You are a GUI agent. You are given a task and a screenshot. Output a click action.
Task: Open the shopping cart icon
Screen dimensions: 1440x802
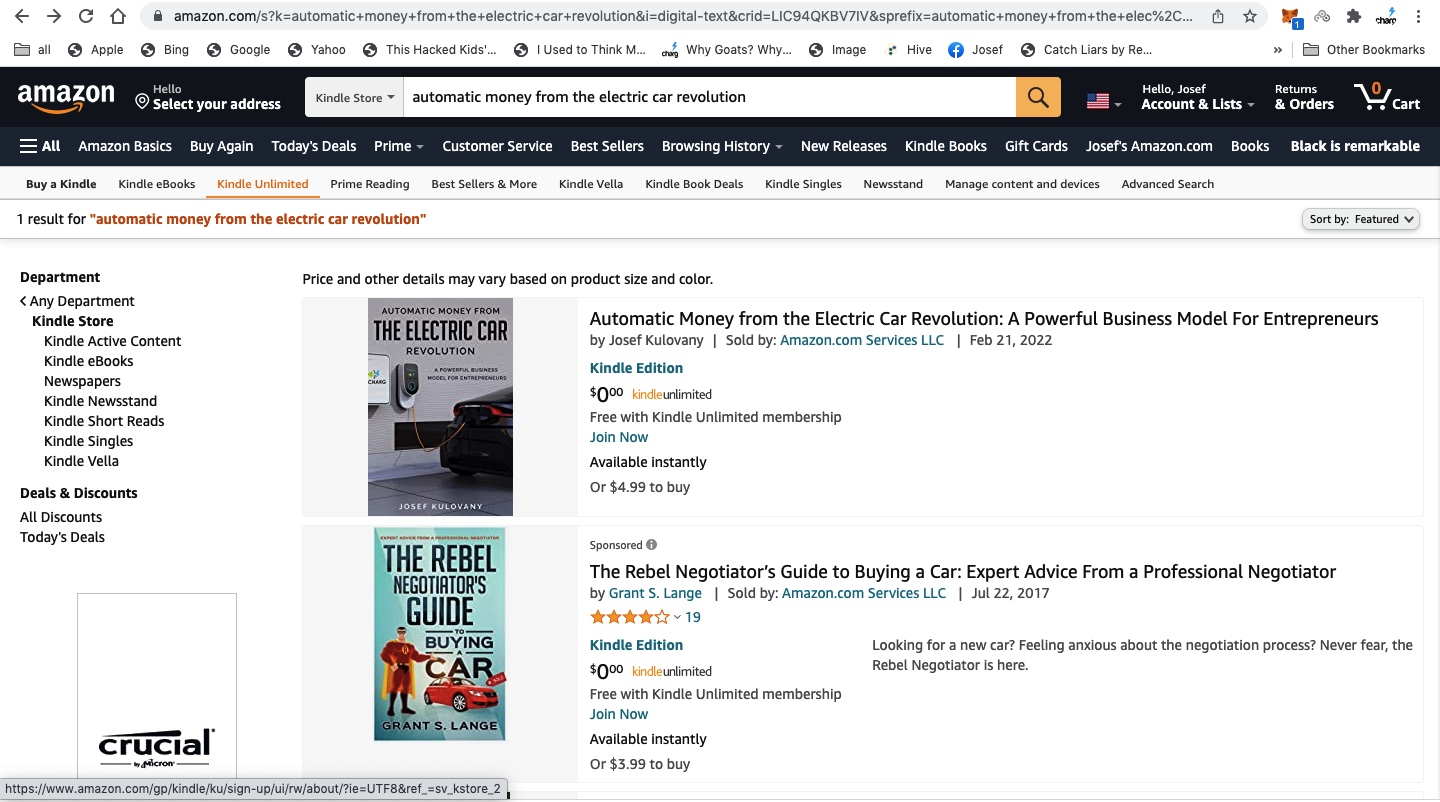click(x=1387, y=96)
